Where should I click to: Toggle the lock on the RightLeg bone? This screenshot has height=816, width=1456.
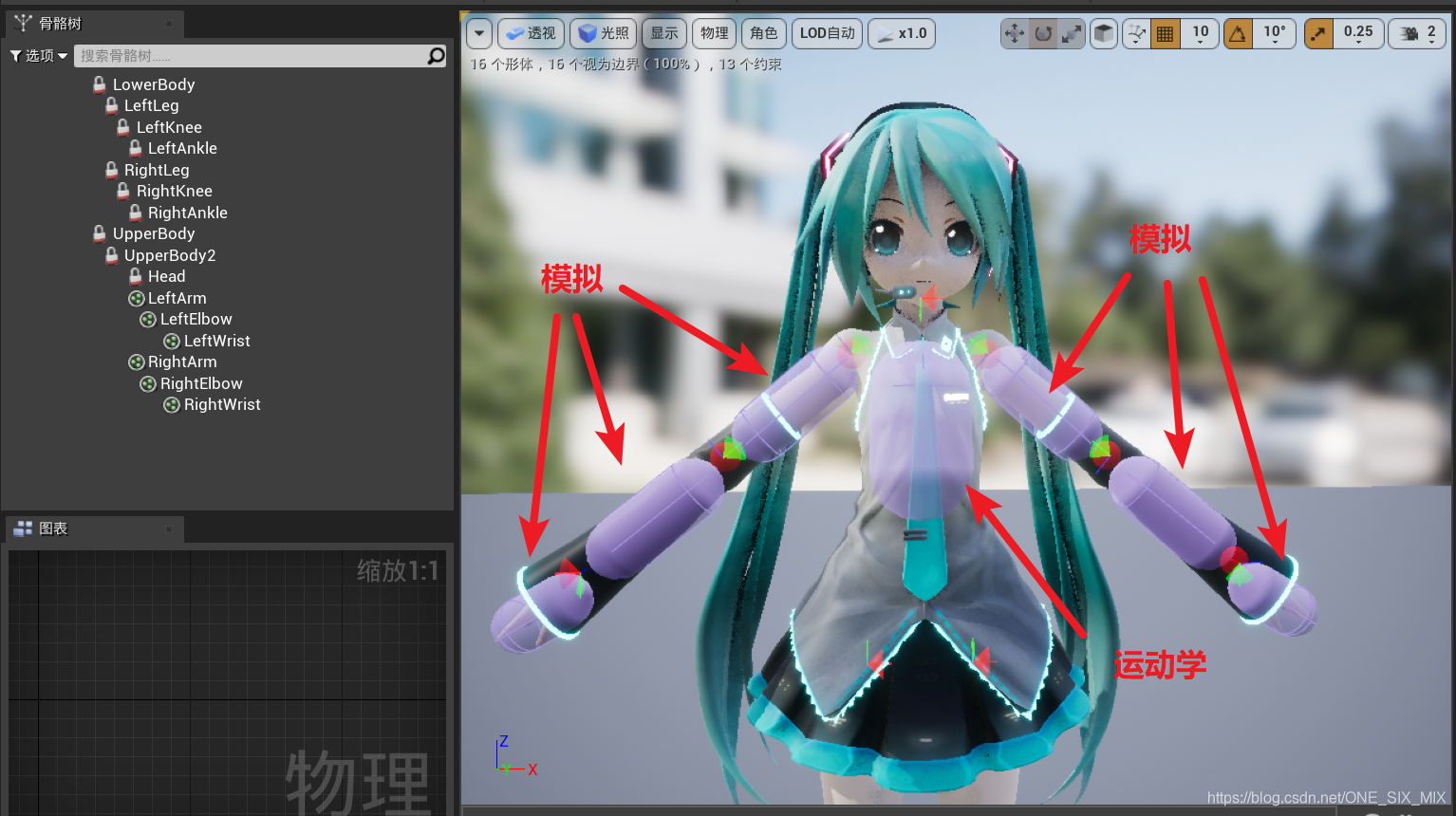click(111, 170)
